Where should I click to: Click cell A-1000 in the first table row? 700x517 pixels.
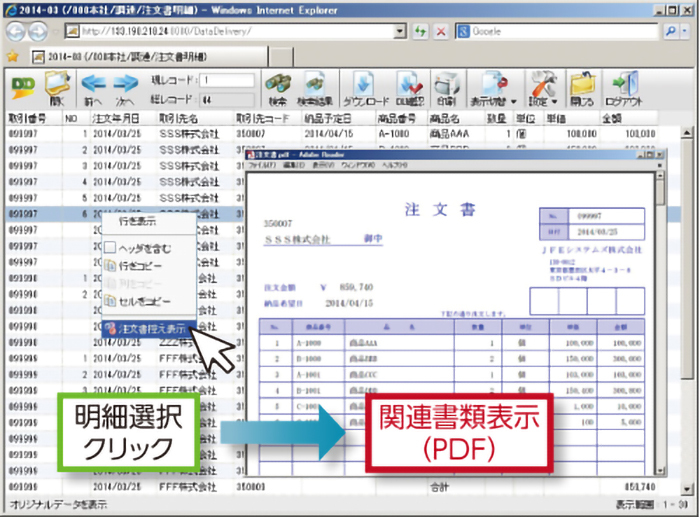click(394, 133)
